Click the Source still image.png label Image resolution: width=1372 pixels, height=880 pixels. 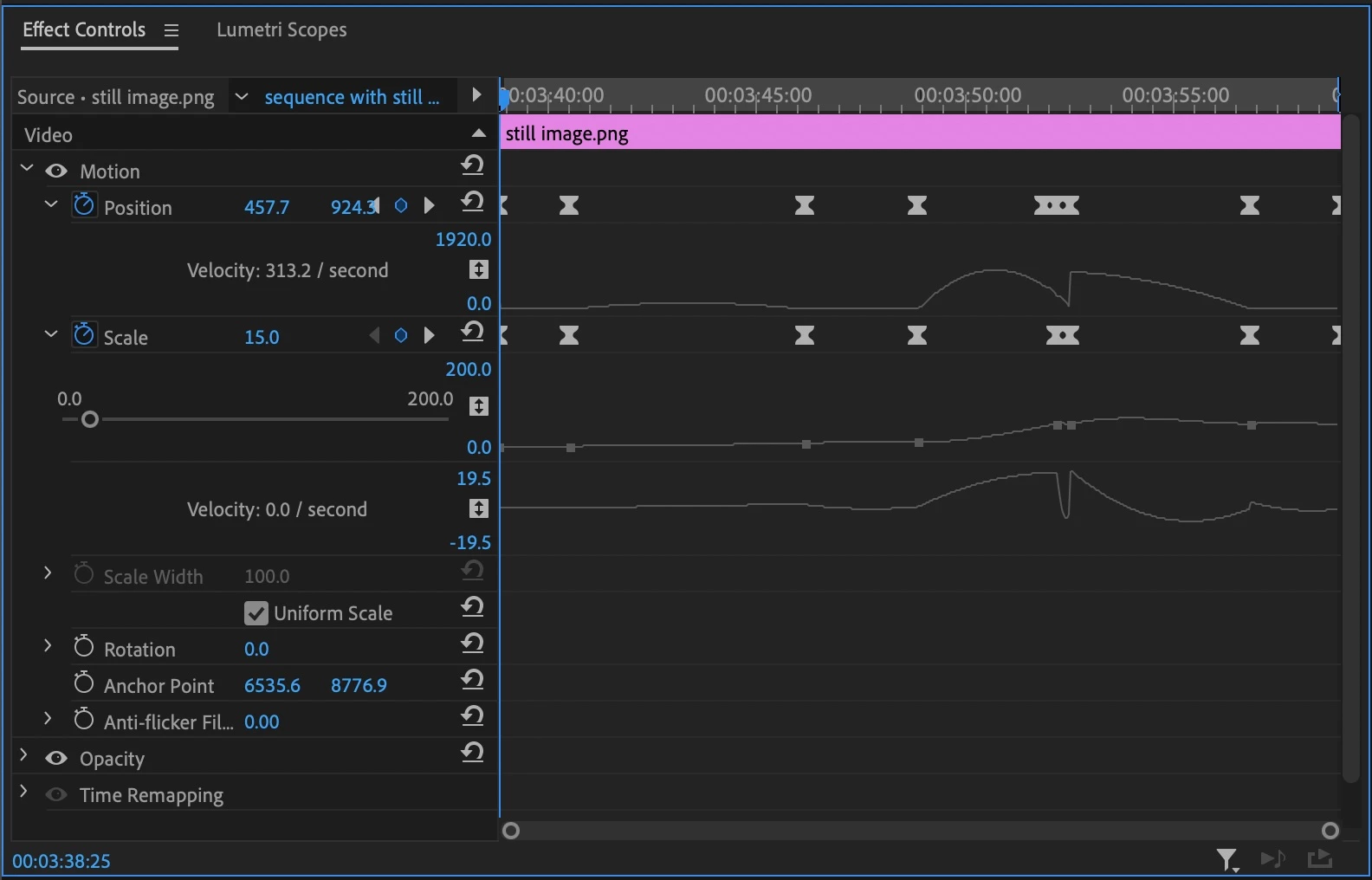[116, 97]
